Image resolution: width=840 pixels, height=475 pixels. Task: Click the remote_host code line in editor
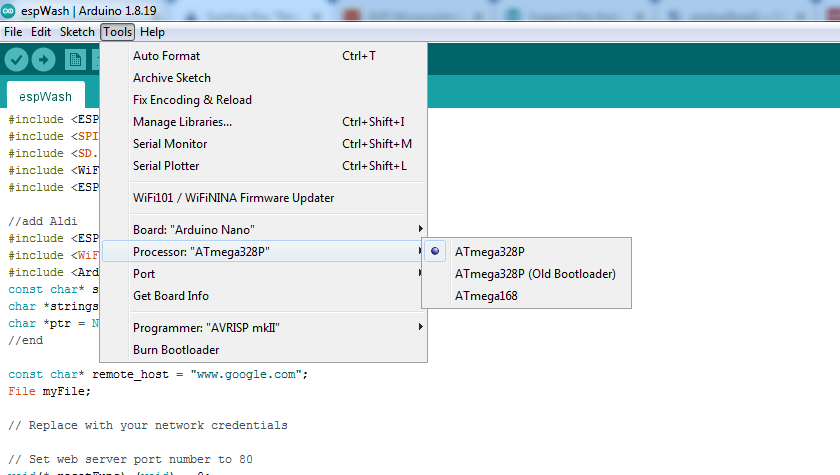[x=158, y=375]
